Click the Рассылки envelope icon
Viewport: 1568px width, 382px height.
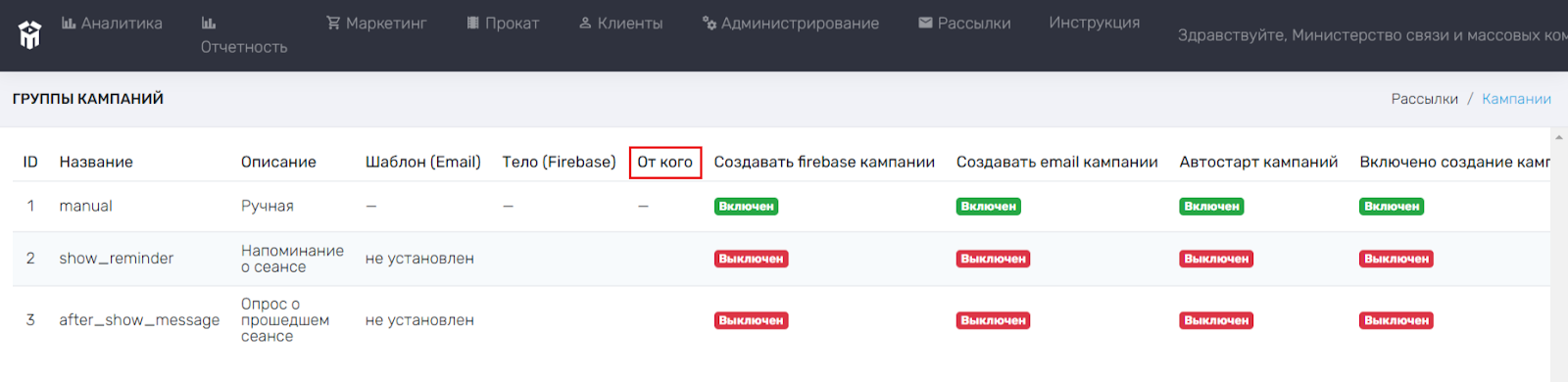click(x=925, y=23)
